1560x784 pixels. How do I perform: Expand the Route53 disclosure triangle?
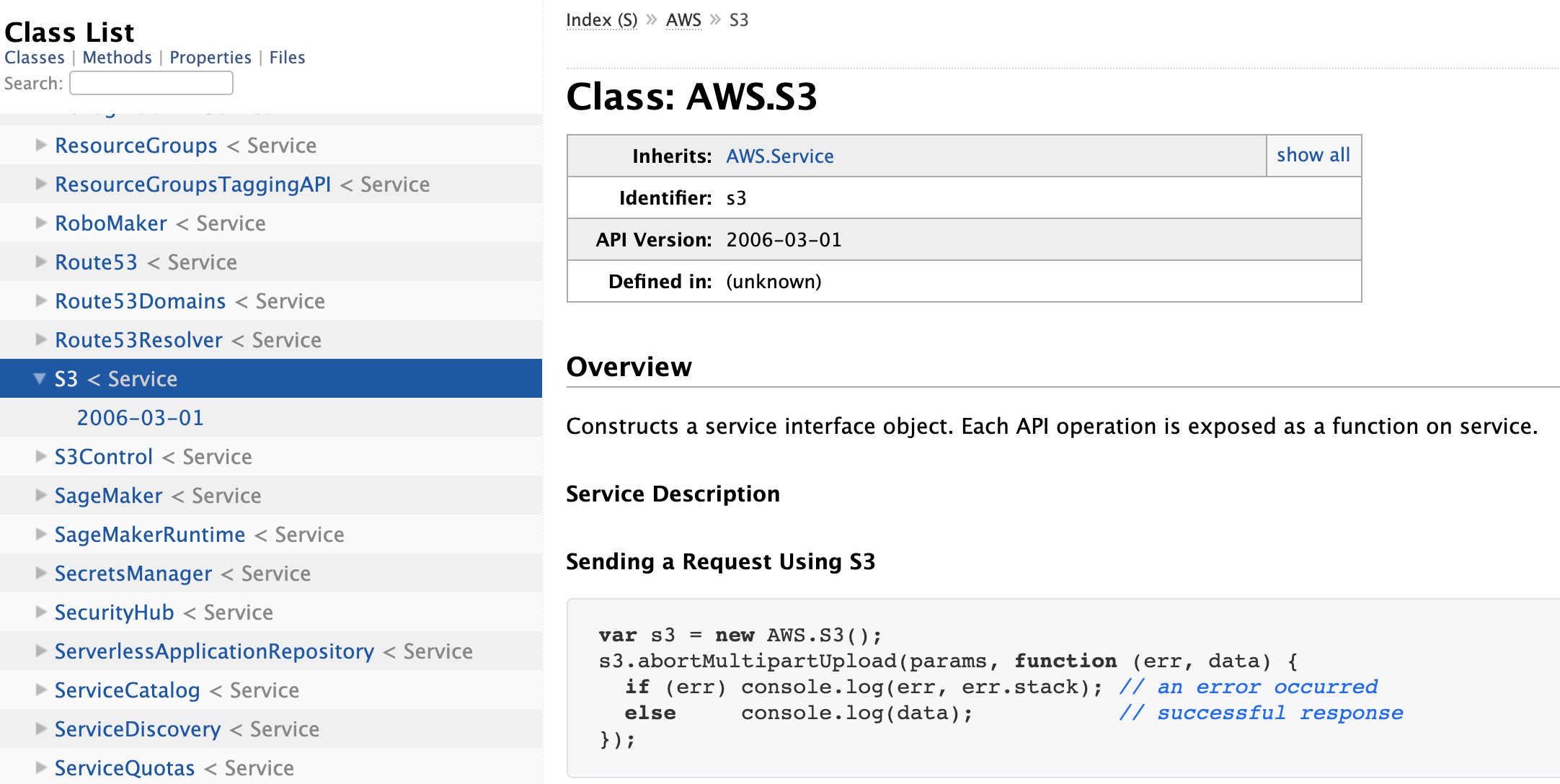point(41,262)
